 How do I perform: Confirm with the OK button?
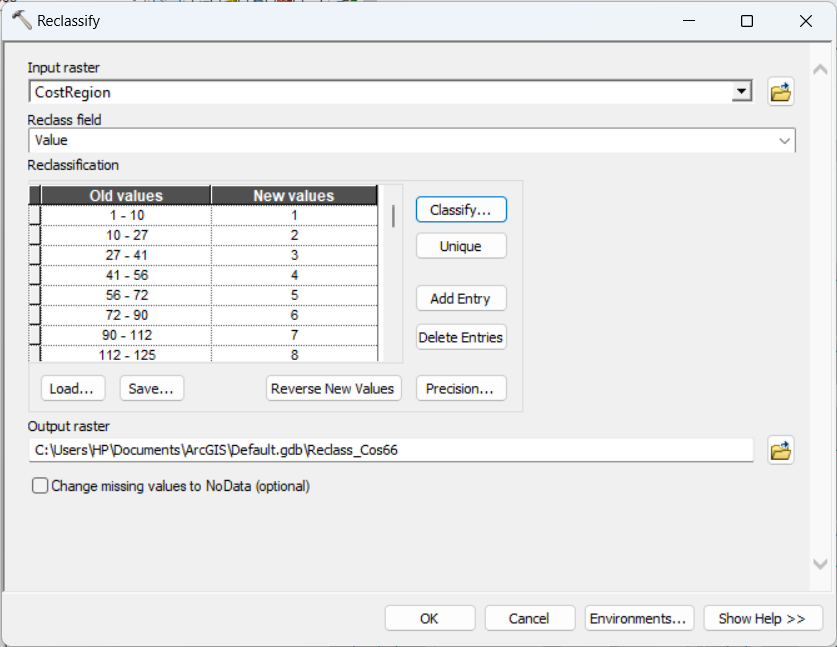tap(429, 618)
